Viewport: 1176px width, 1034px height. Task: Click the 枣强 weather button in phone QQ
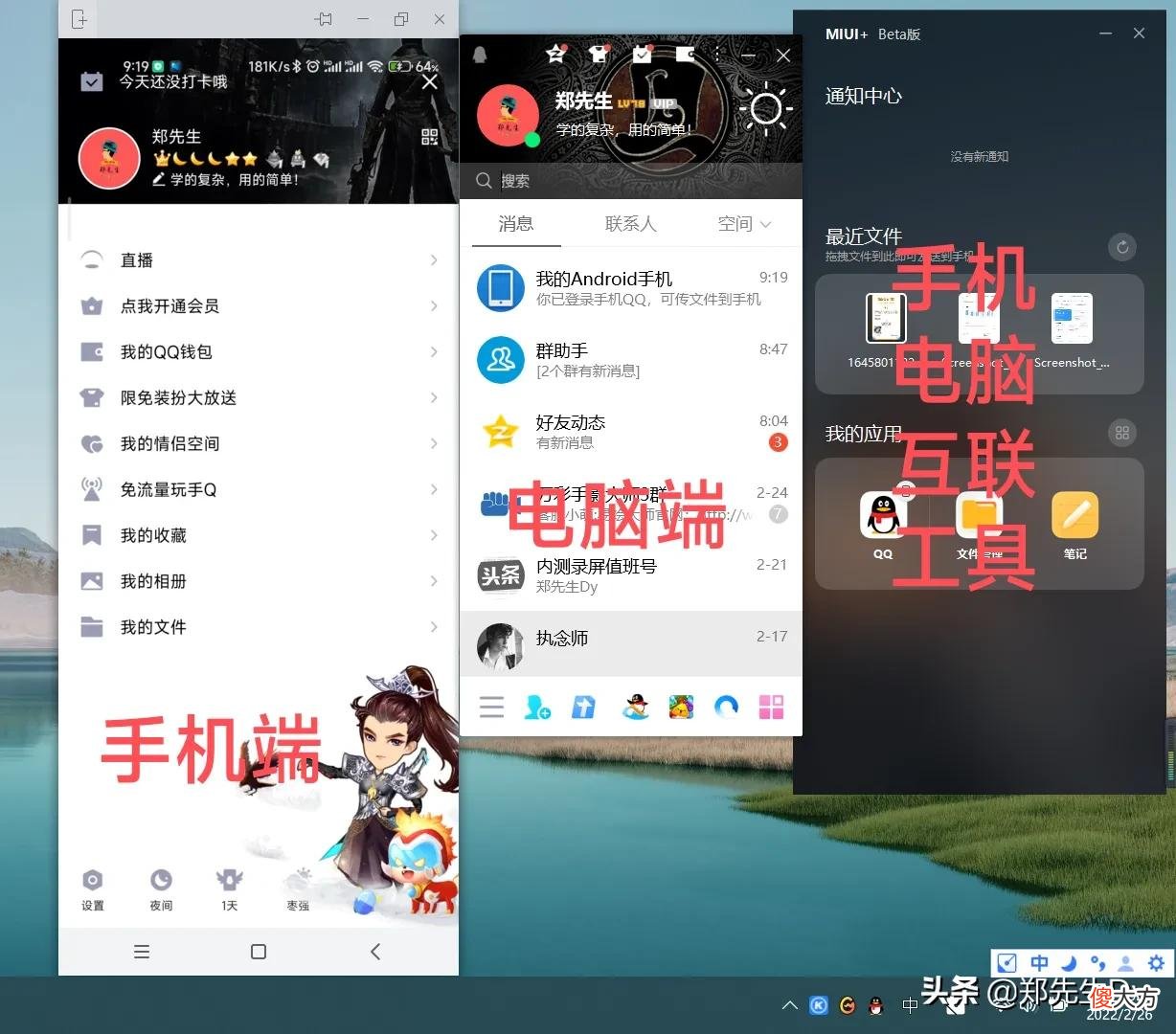point(299,889)
